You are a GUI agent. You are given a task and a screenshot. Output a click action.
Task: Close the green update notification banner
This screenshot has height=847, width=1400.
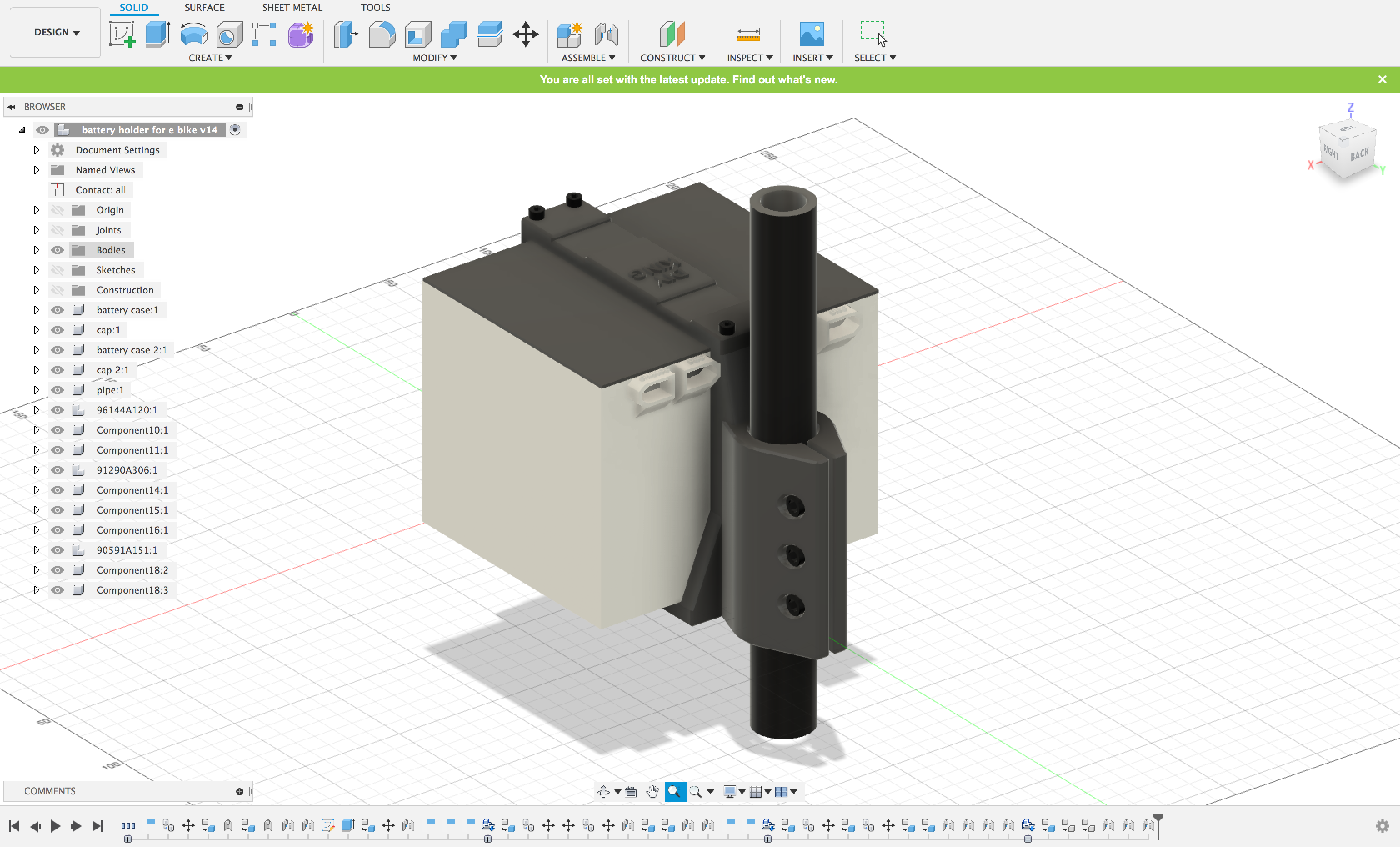tap(1382, 80)
